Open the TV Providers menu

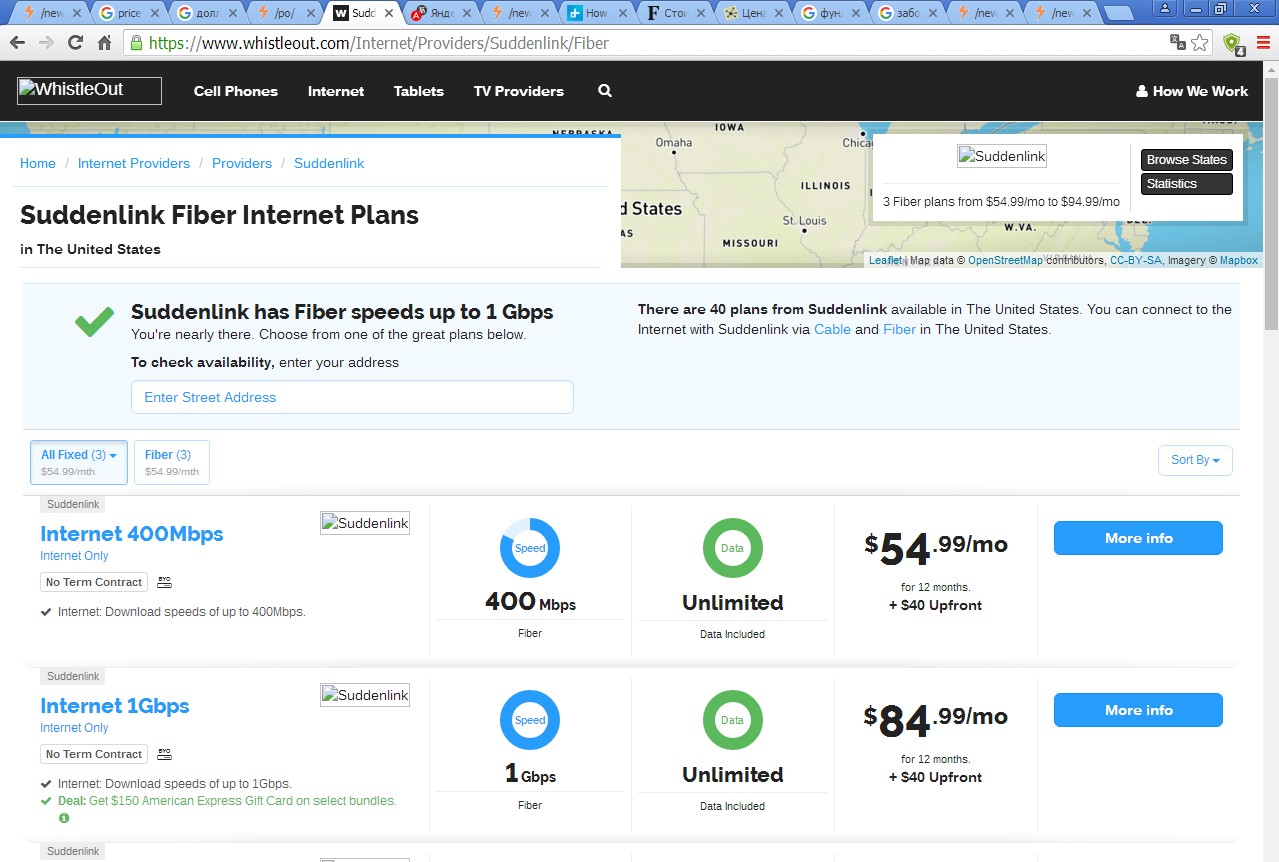point(519,91)
